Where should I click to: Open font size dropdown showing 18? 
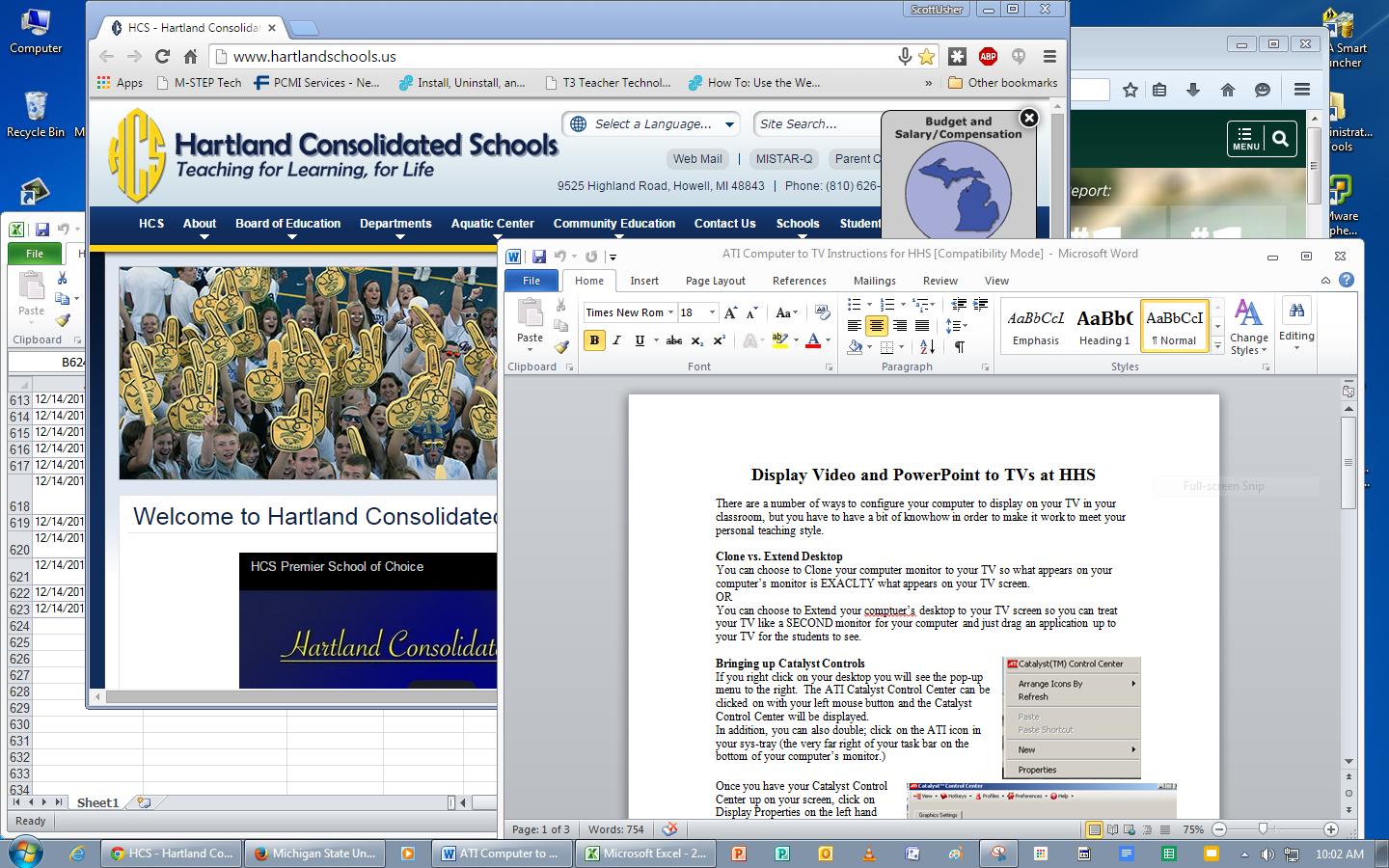coord(712,312)
